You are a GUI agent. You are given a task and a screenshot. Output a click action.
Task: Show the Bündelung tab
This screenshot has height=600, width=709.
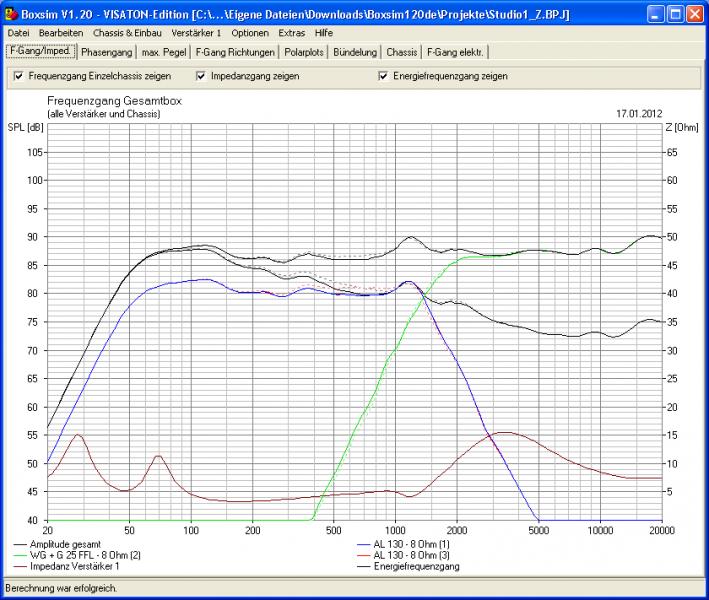[357, 52]
